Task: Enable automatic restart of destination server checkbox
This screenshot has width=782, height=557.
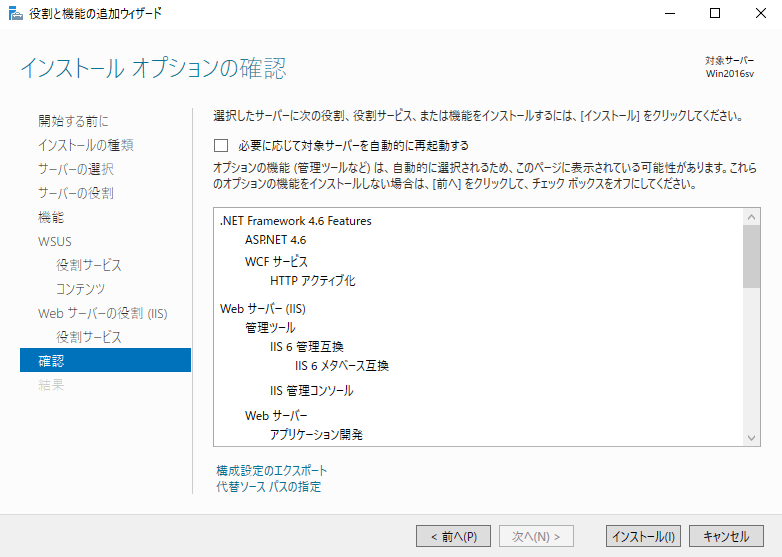Action: click(221, 146)
